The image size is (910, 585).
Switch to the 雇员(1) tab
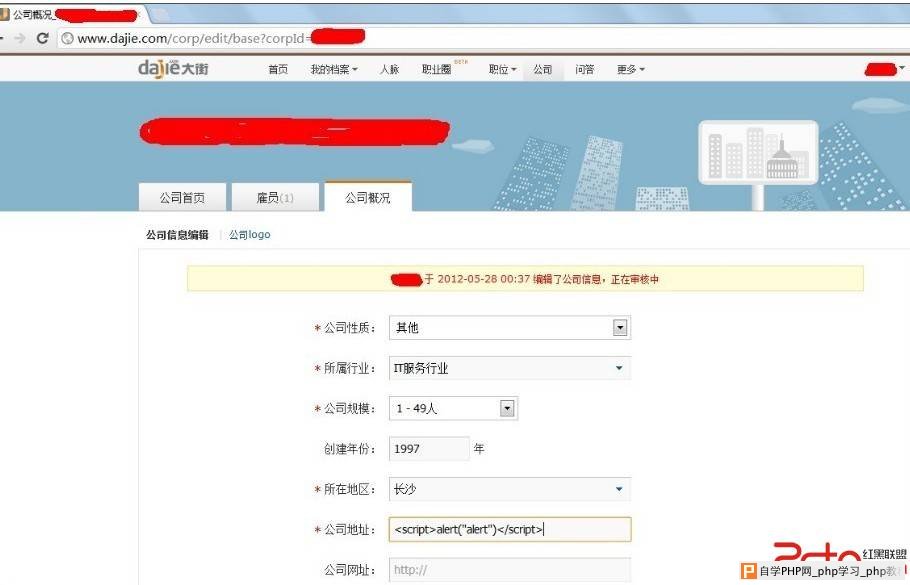click(x=275, y=197)
